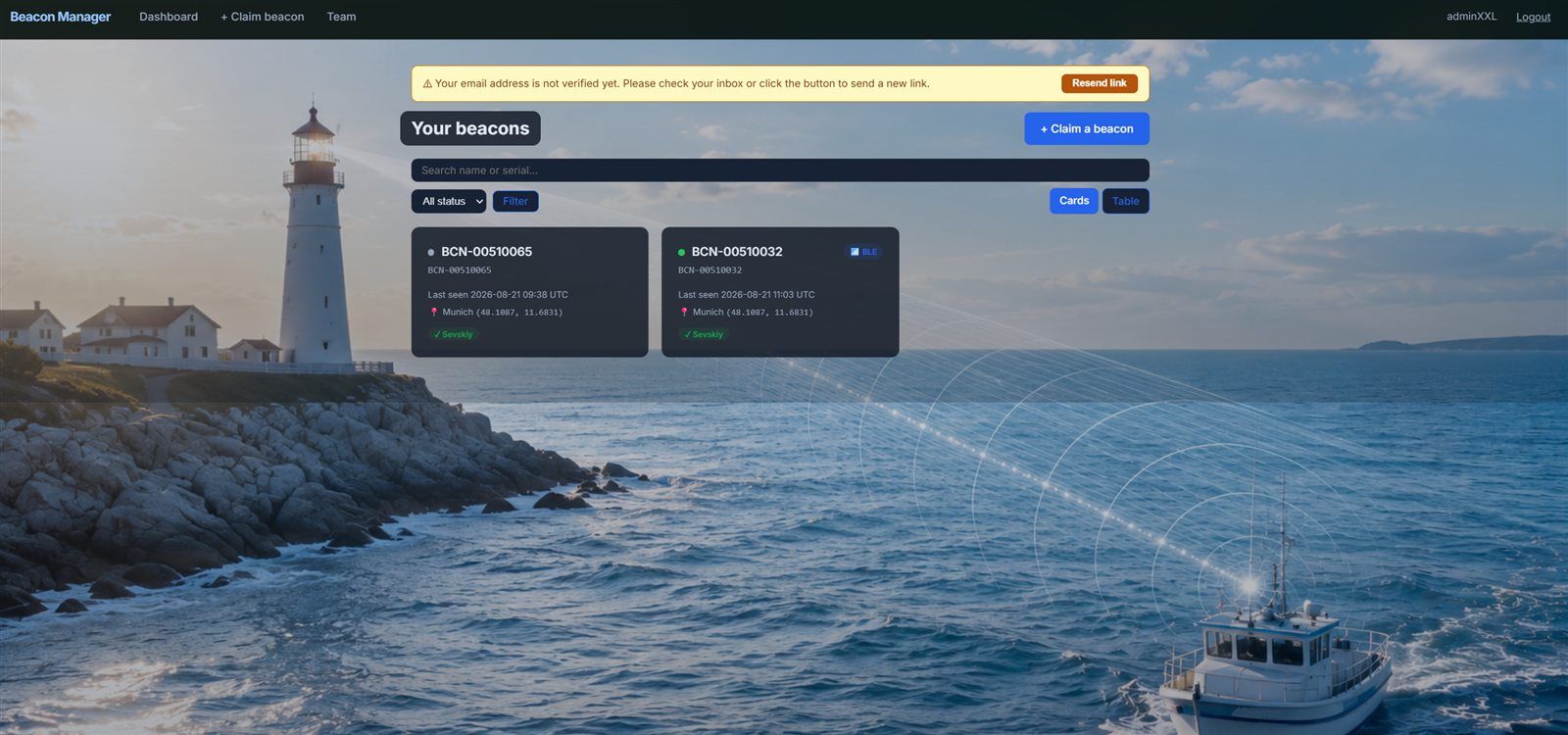
Task: Log out using the Logout link
Action: (x=1533, y=17)
